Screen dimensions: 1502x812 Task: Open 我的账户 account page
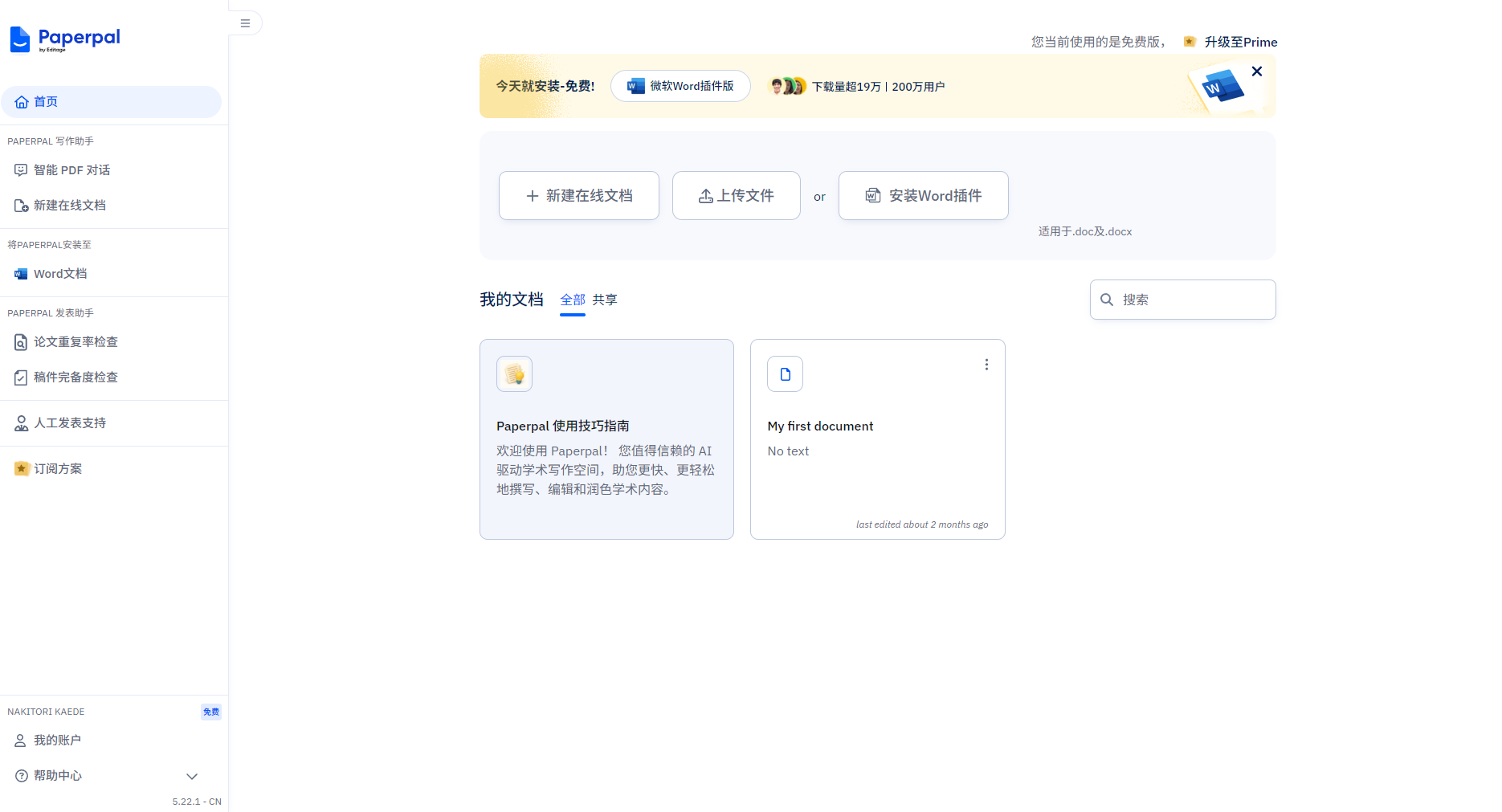(111, 741)
